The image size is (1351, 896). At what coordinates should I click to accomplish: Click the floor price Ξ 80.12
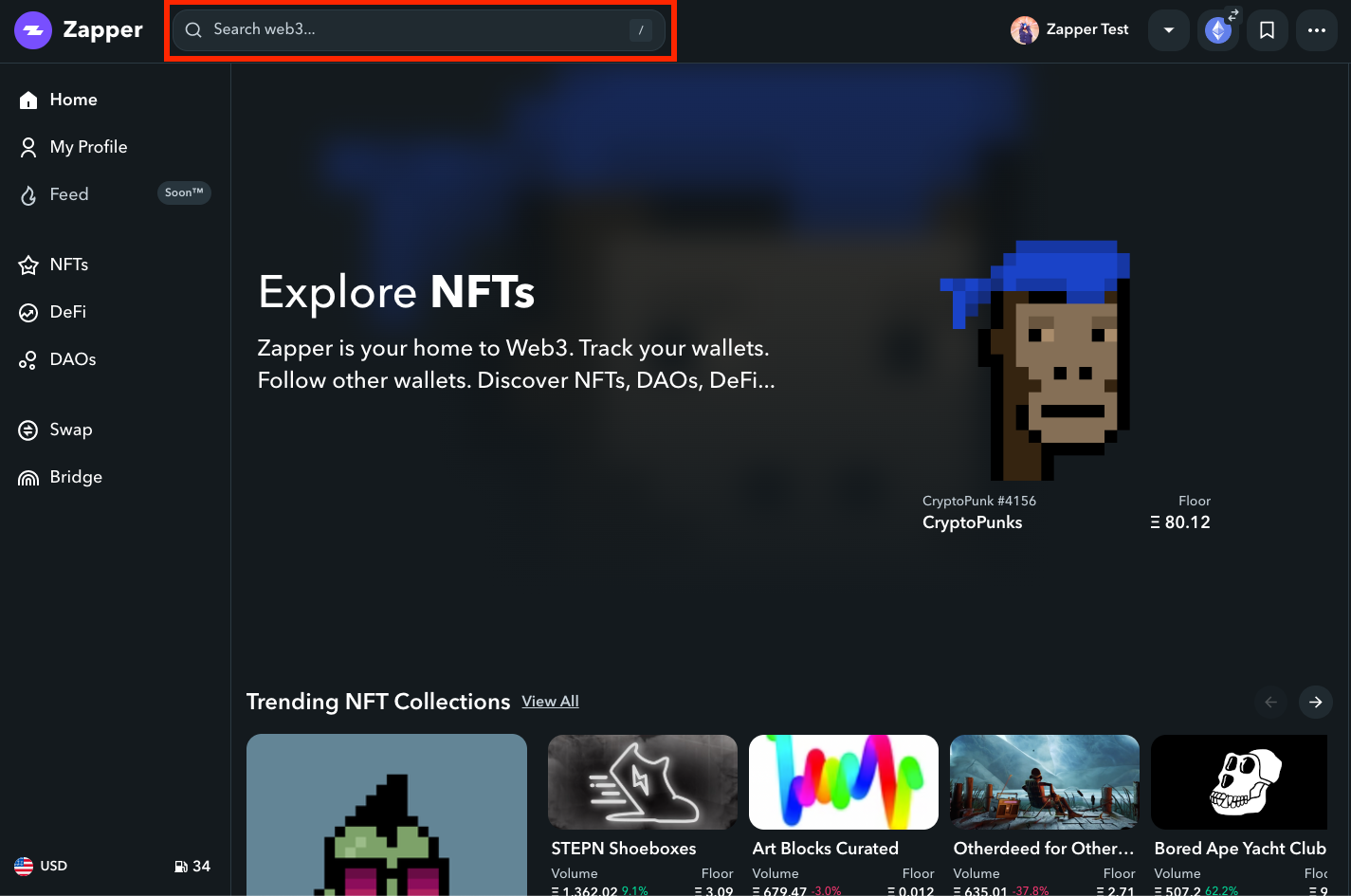click(1180, 522)
